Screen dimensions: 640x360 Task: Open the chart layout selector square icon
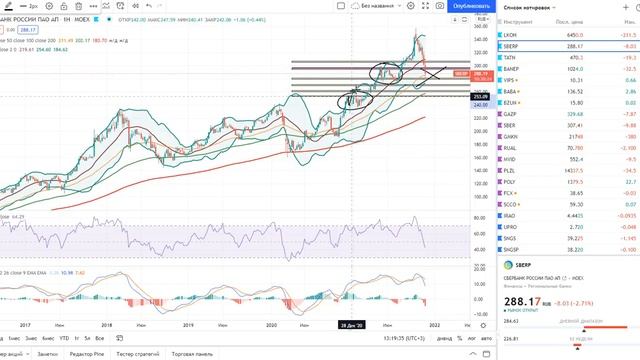pyautogui.click(x=341, y=6)
